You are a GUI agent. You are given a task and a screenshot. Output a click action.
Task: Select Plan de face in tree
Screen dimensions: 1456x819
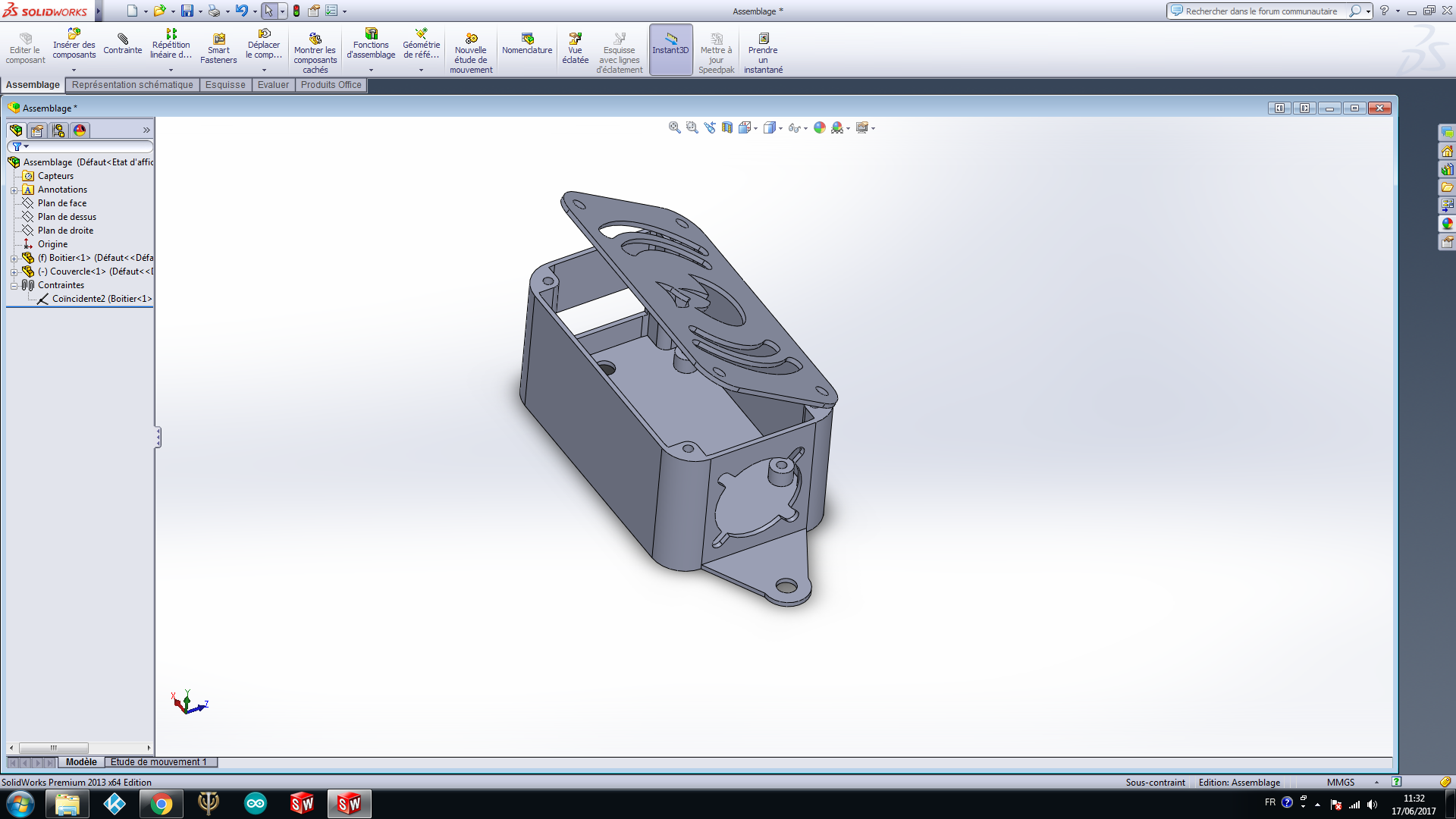(x=62, y=203)
